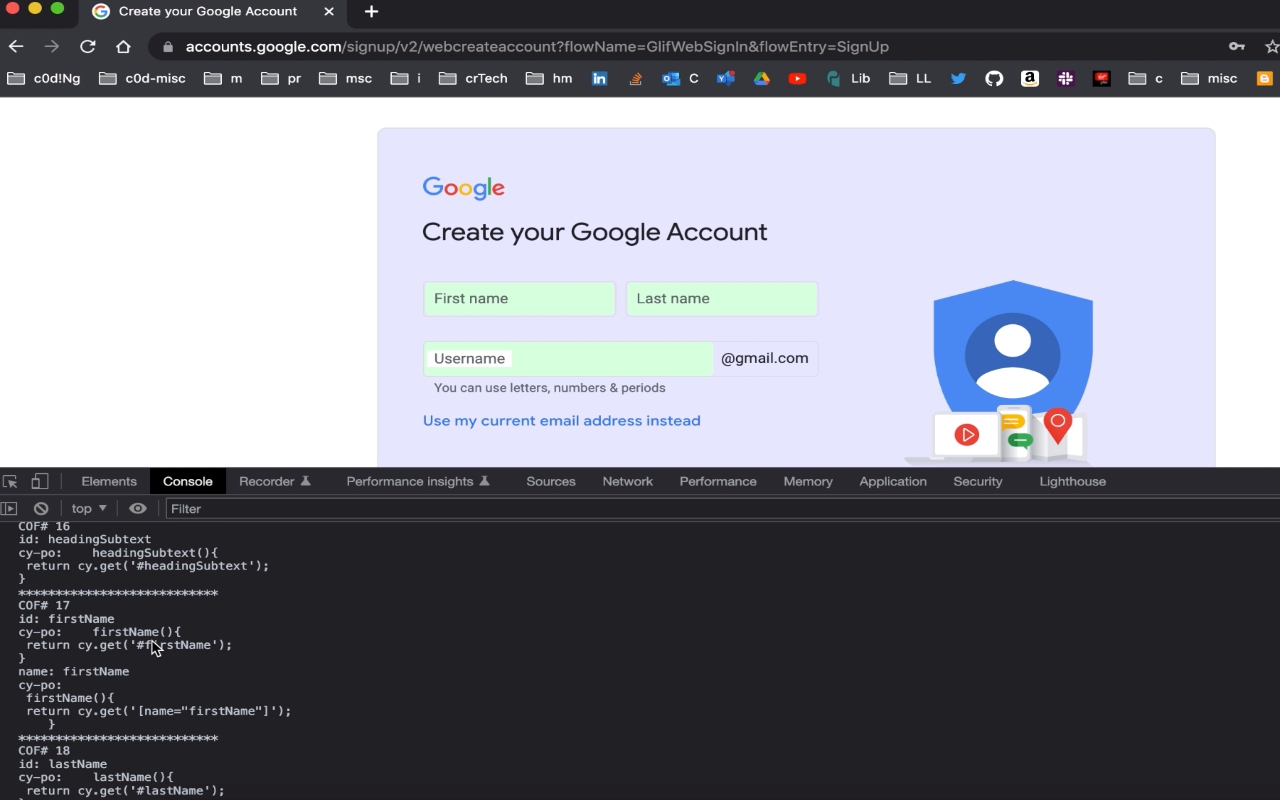
Task: Open the Performance tab
Action: (718, 481)
